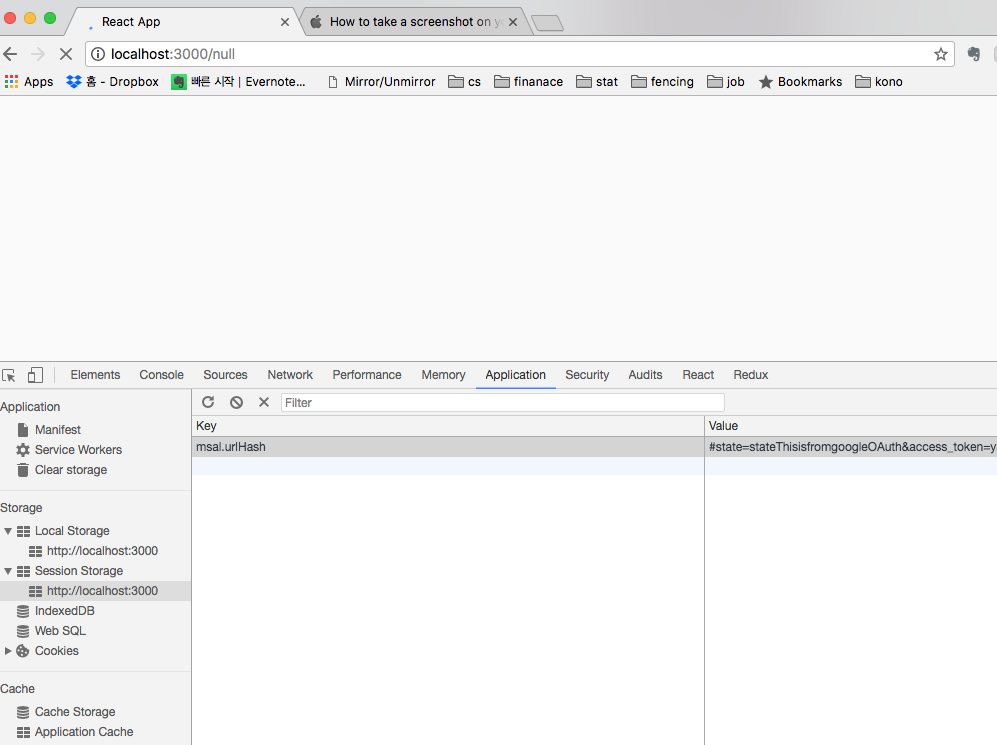This screenshot has height=745, width=997.
Task: Switch to the Network panel
Action: click(x=289, y=374)
